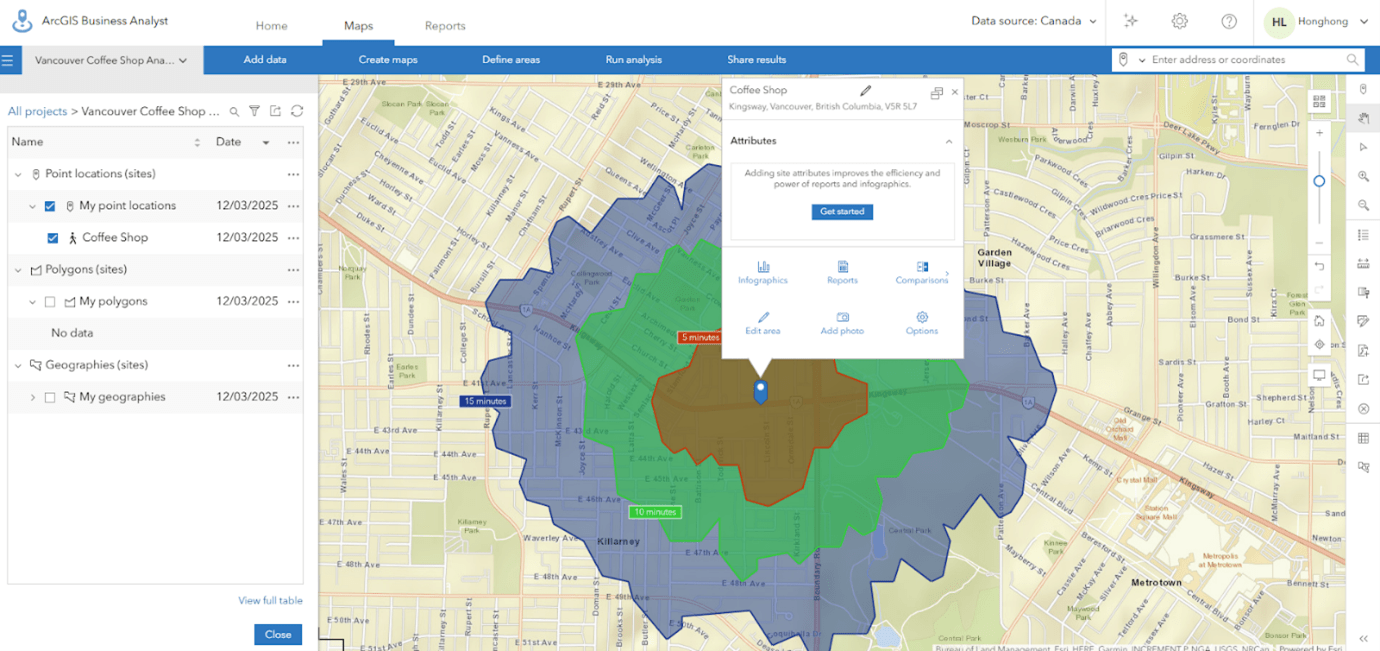The image size is (1380, 651).
Task: Uncheck My point locations checkbox
Action: click(50, 206)
